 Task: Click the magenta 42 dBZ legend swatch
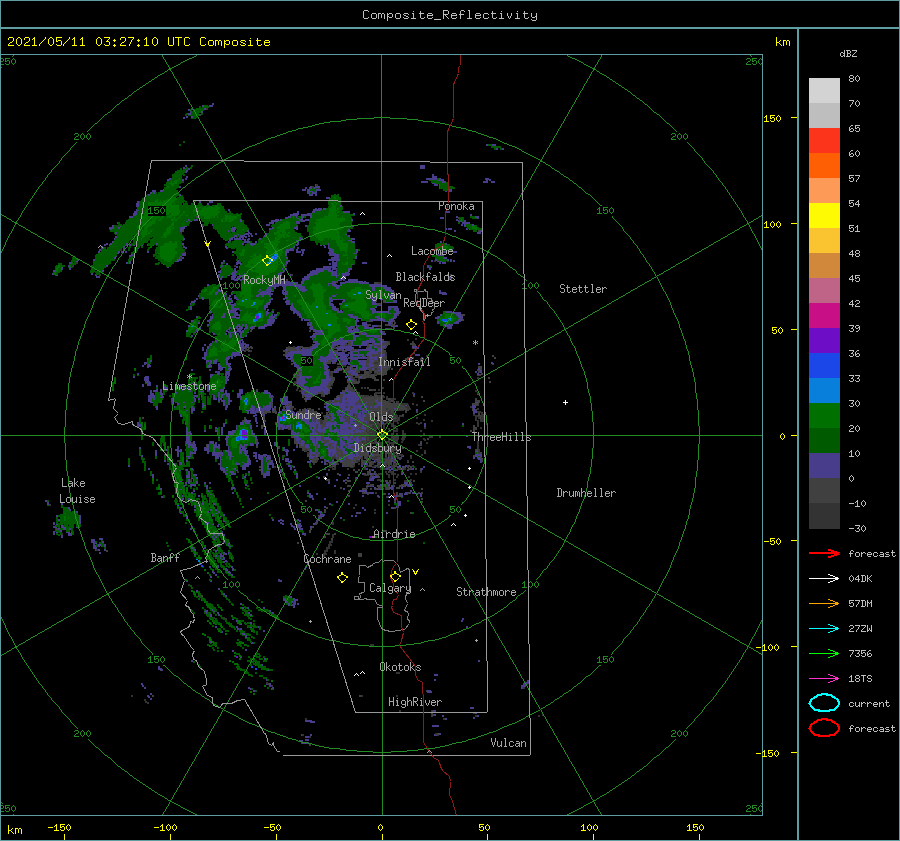pos(824,316)
